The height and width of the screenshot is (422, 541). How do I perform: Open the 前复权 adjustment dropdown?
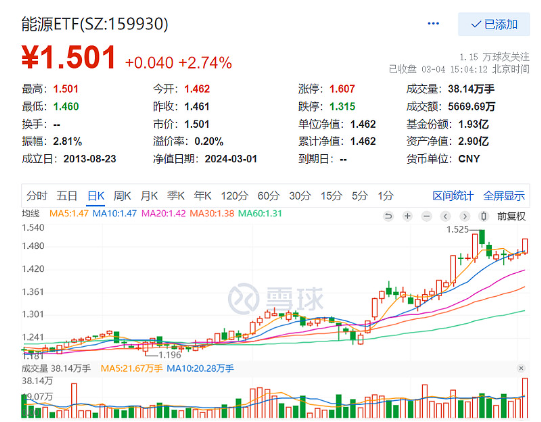coord(511,216)
